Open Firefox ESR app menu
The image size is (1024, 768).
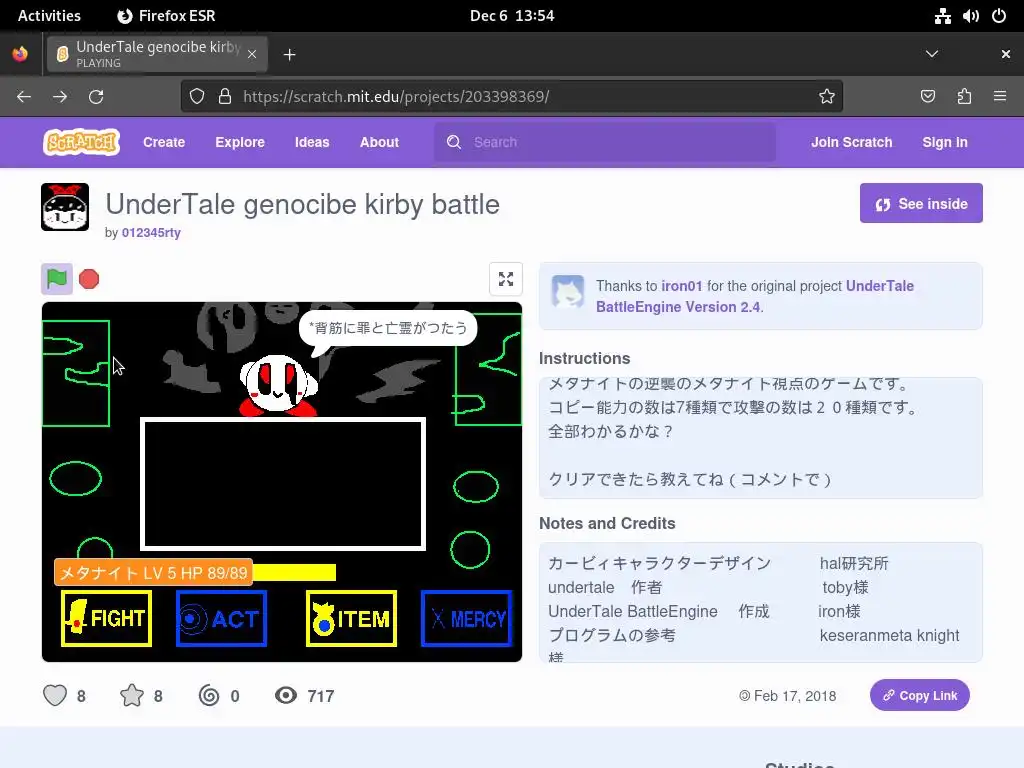pos(167,16)
